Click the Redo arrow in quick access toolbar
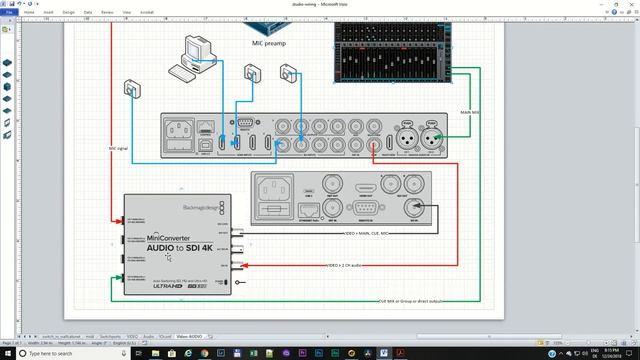The height and width of the screenshot is (360, 640). [30, 4]
